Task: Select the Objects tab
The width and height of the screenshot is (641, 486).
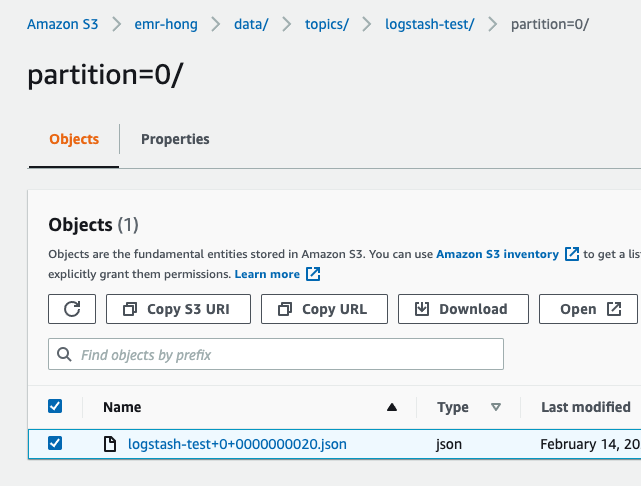Action: point(74,139)
